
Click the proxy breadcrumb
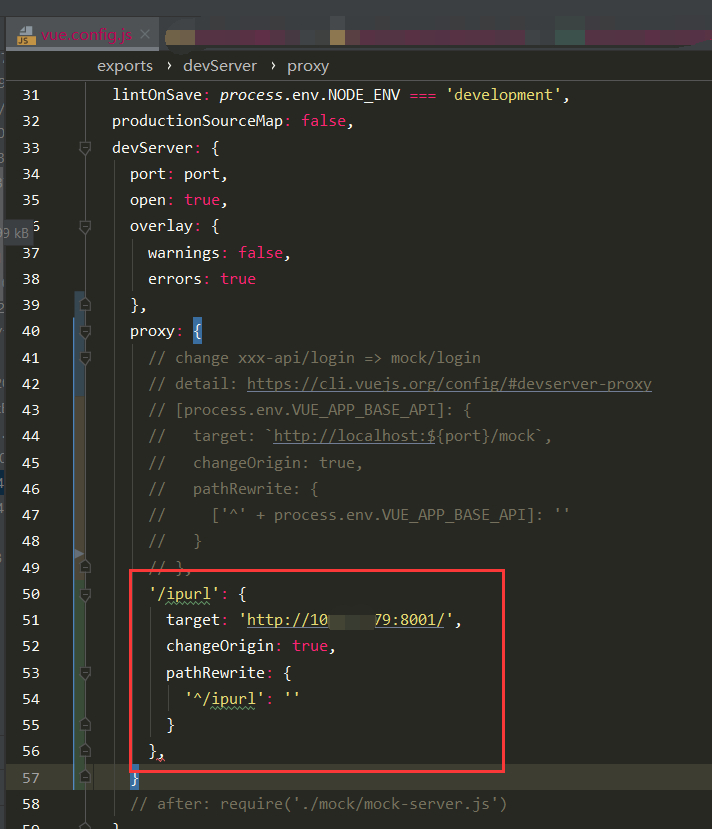click(x=308, y=67)
